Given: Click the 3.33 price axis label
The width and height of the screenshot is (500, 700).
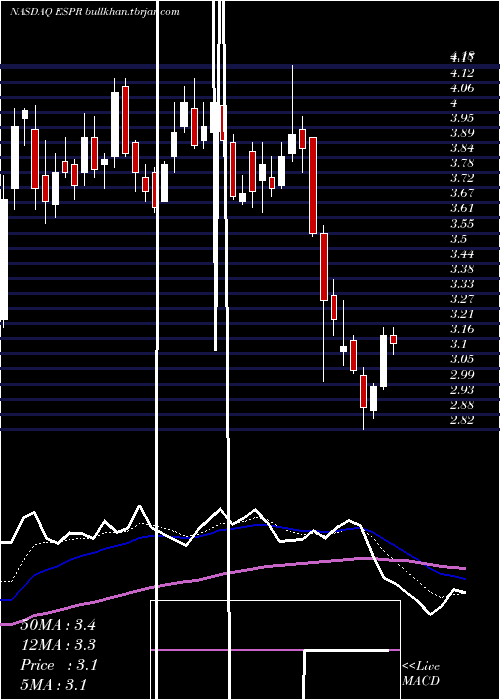Looking at the screenshot, I should [462, 284].
